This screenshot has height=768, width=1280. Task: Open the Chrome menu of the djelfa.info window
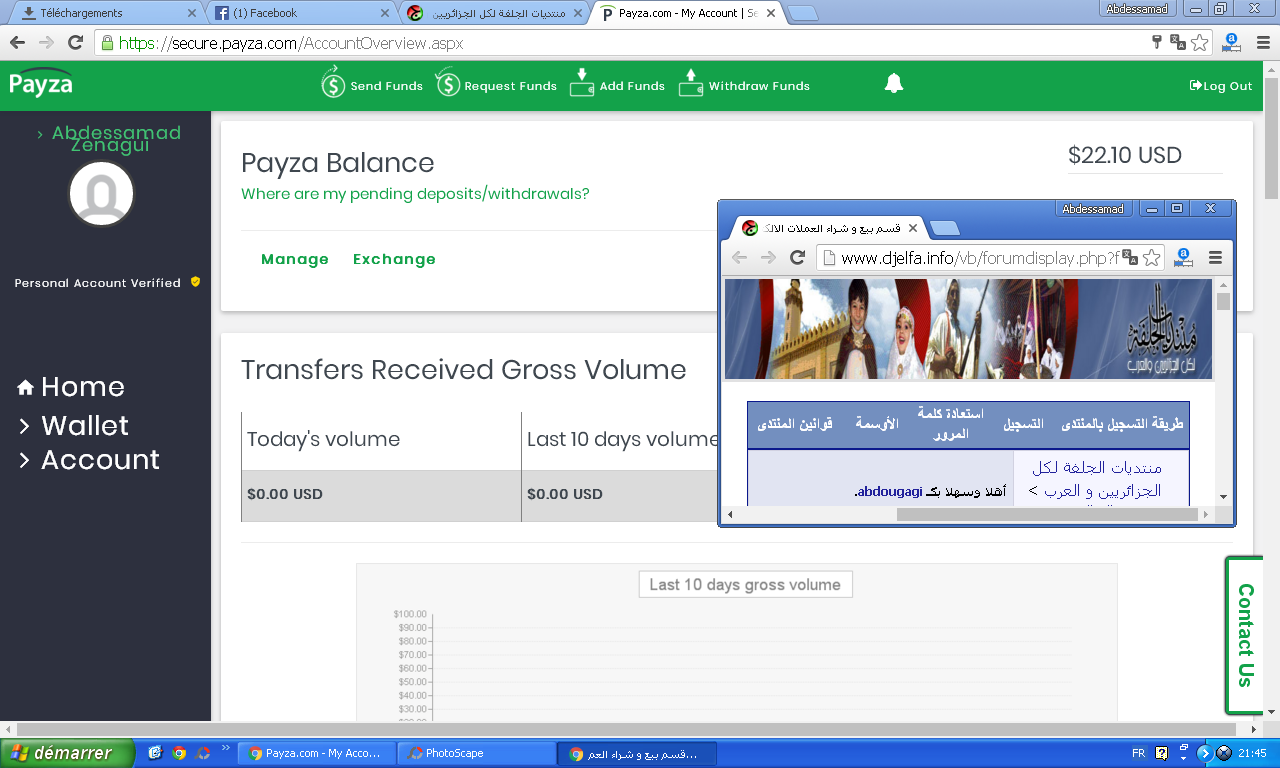pos(1216,257)
